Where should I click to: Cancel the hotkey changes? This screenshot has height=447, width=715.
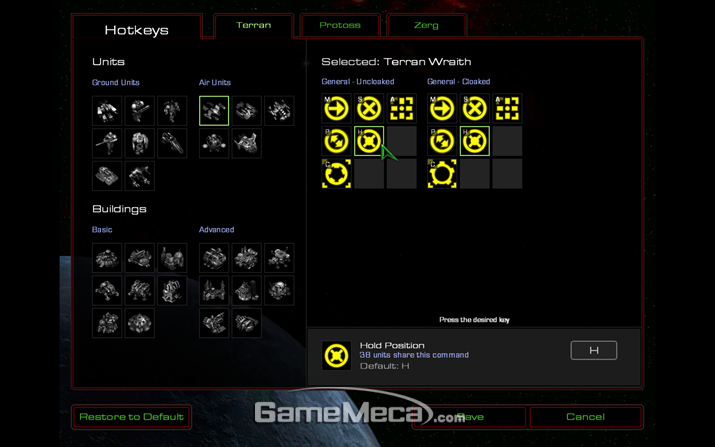(585, 417)
